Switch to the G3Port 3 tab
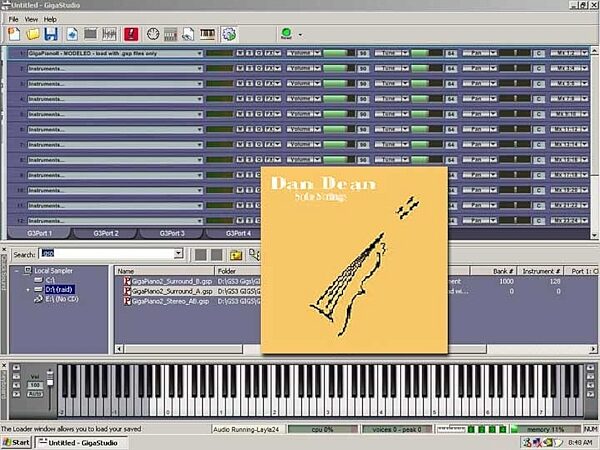Viewport: 600px width, 450px height. click(172, 233)
